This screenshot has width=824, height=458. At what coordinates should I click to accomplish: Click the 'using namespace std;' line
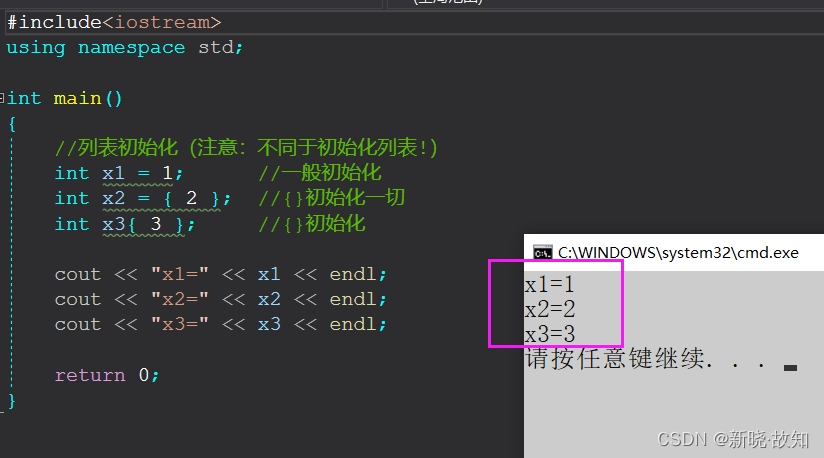coord(125,48)
